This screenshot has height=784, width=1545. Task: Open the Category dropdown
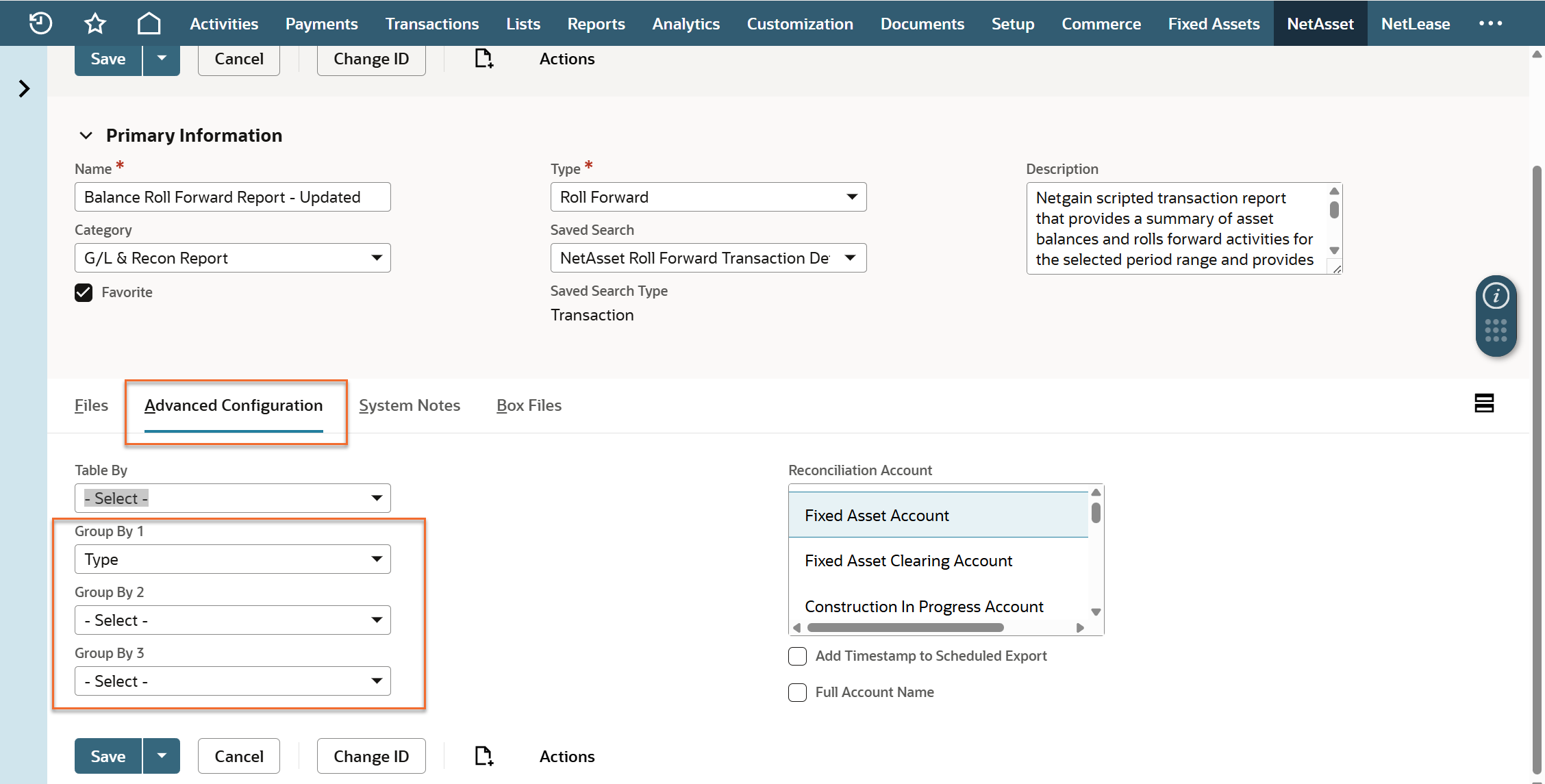pos(232,258)
